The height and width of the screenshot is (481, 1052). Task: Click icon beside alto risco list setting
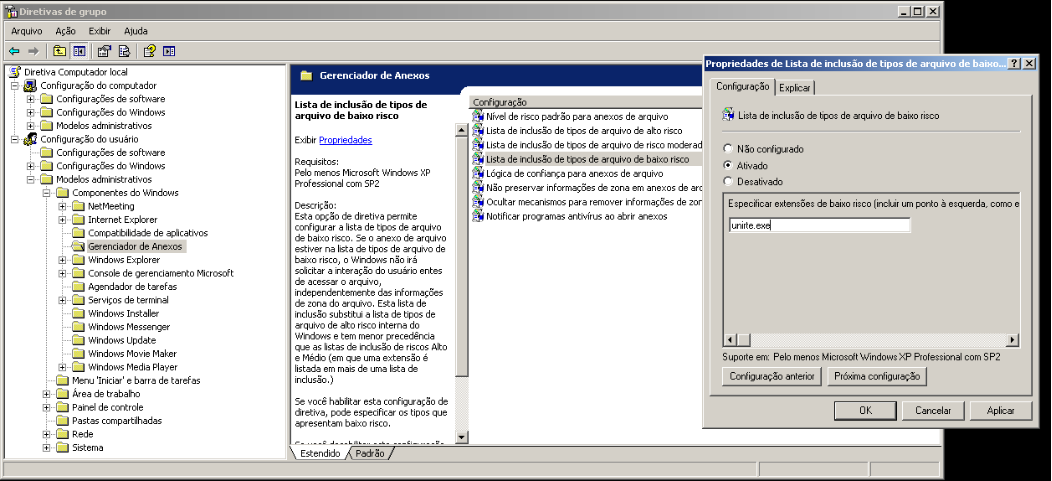point(478,130)
